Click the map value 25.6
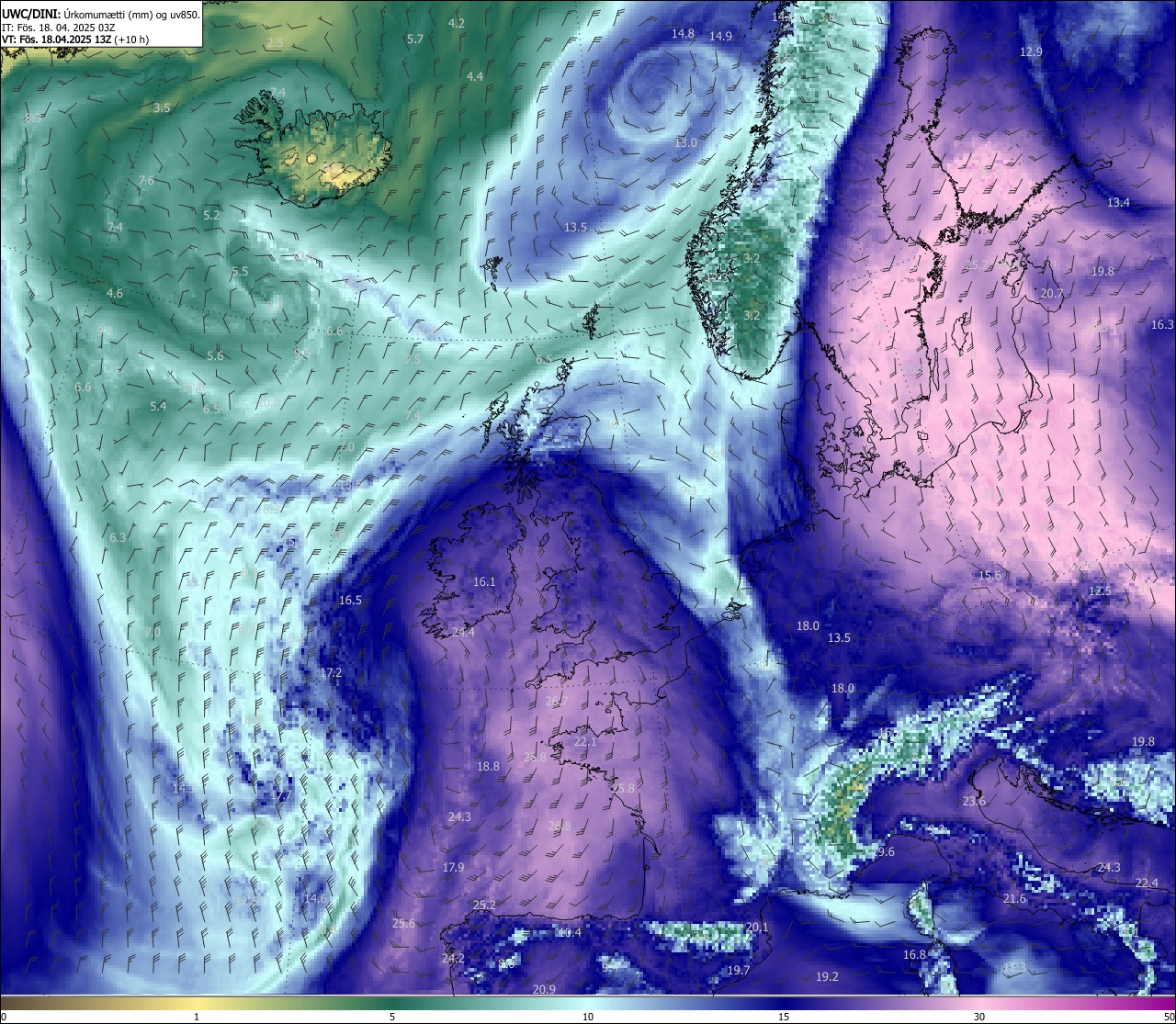The image size is (1176, 1024). (403, 924)
